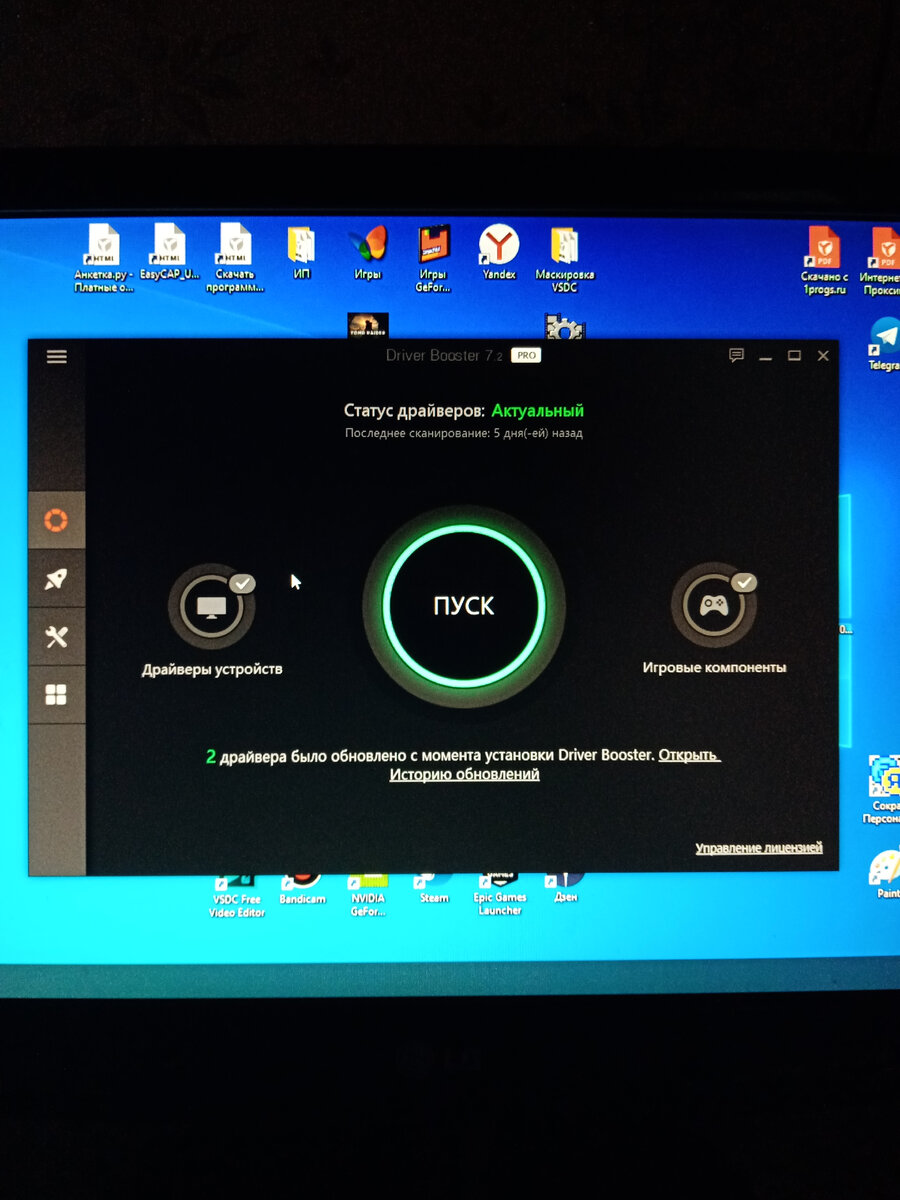900x1200 pixels.
Task: Select the Игры GeFor... desktop shortcut
Action: pos(433,258)
